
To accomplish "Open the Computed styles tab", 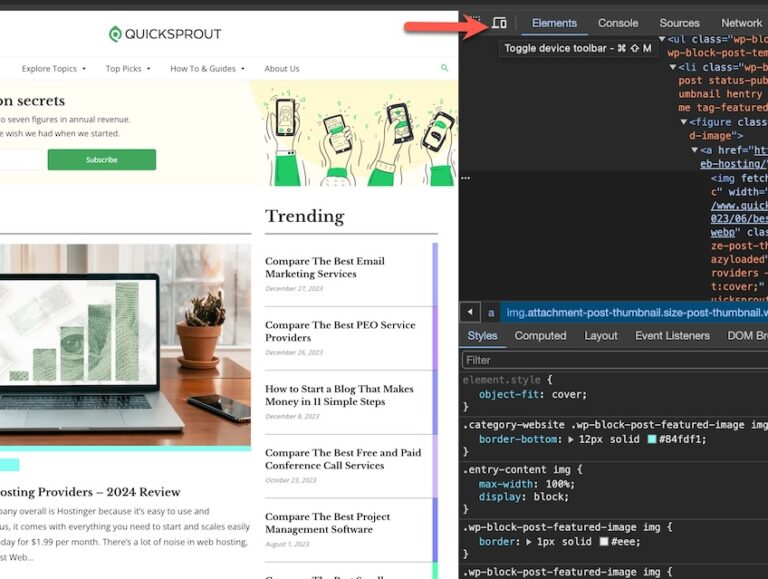I will pyautogui.click(x=540, y=336).
